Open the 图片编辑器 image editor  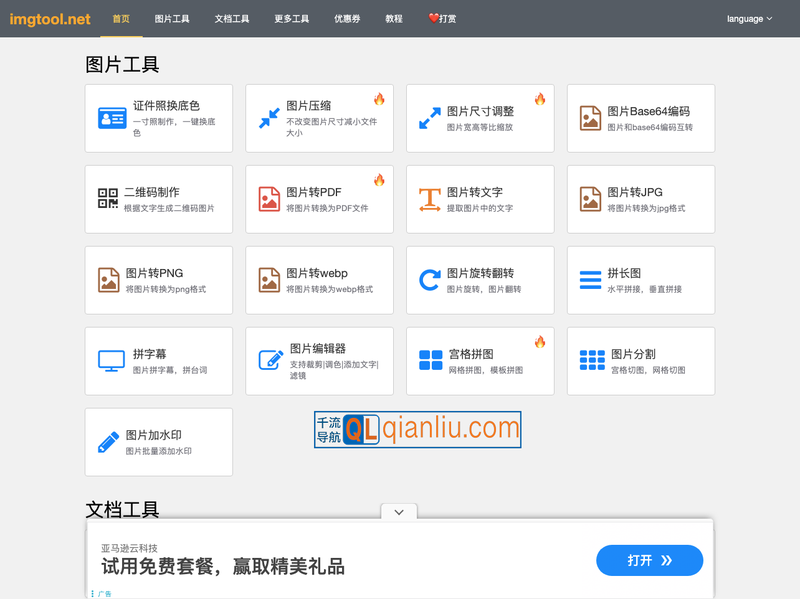(x=319, y=361)
